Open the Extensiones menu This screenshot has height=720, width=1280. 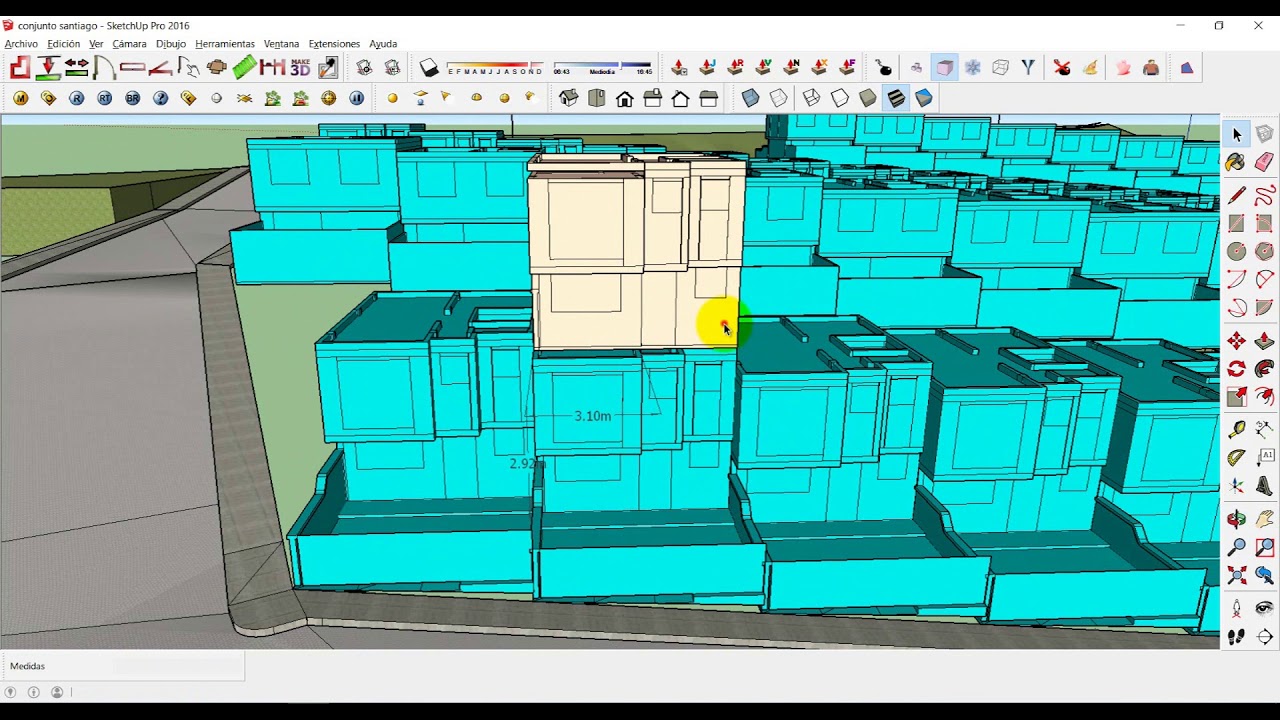point(334,44)
